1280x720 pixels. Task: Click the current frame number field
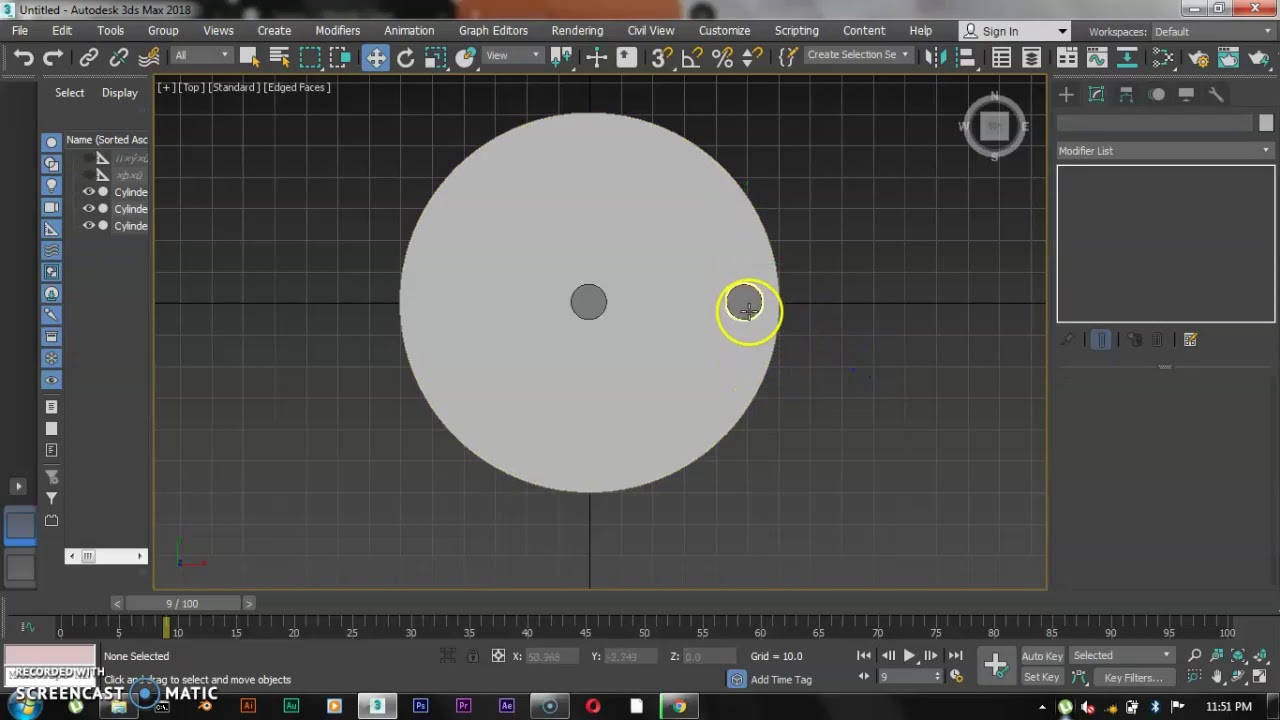pyautogui.click(x=905, y=677)
